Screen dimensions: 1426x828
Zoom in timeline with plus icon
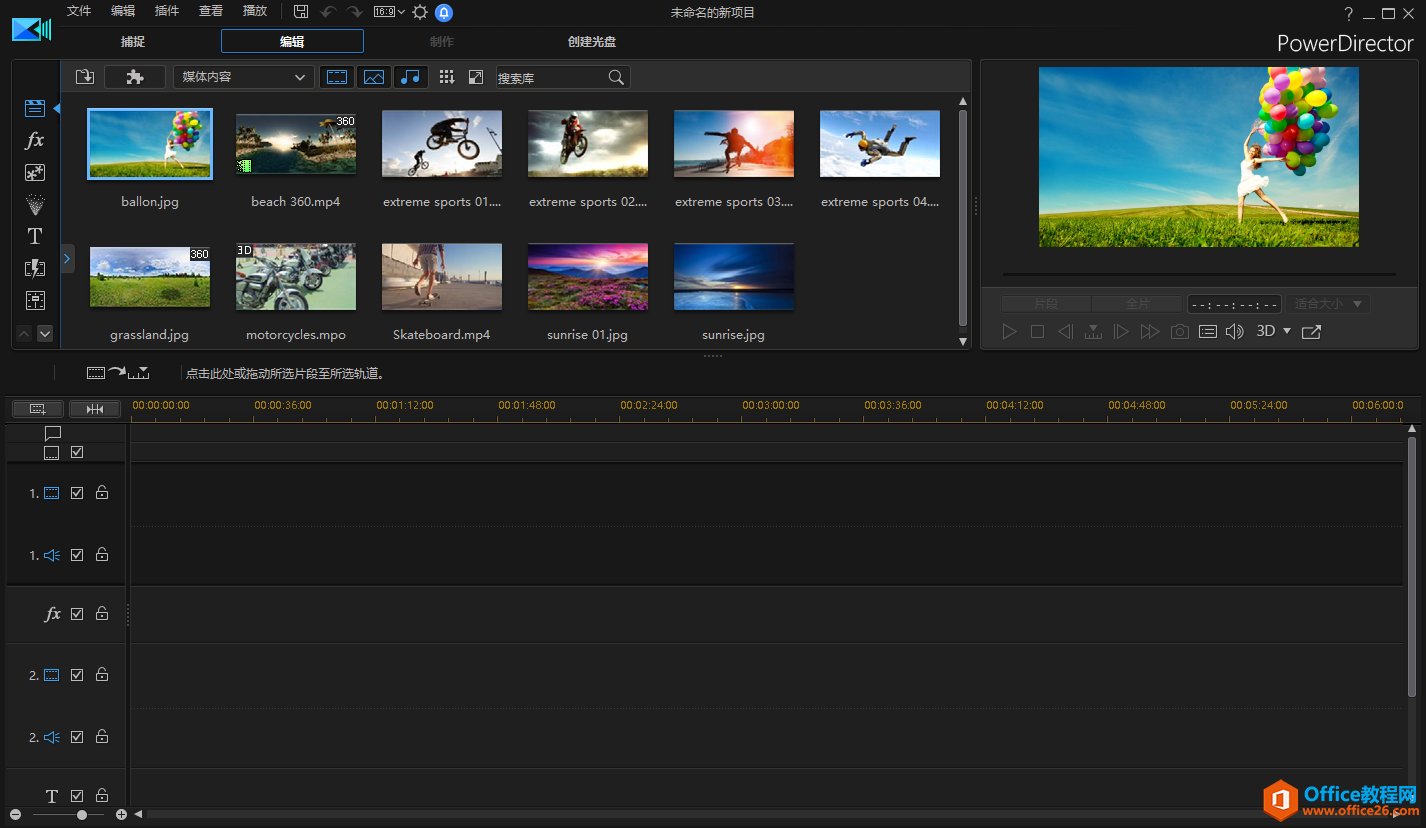121,815
